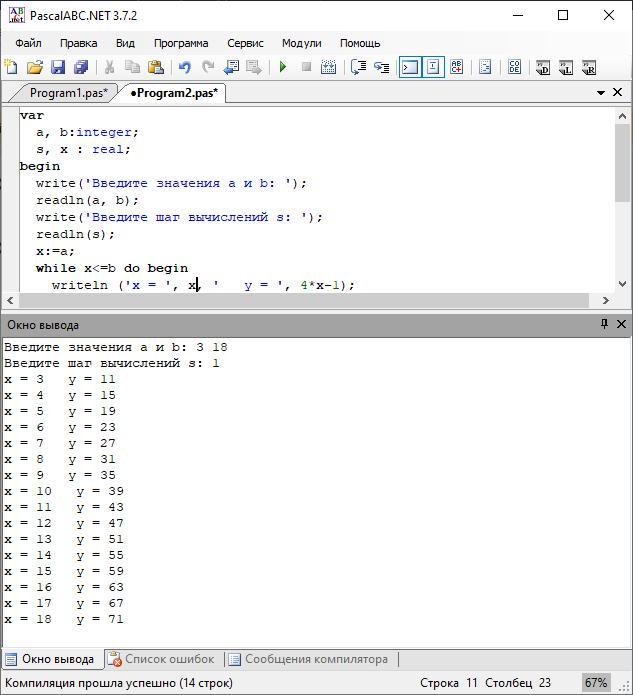
Task: Click the 'x:=a;' code line
Action: (55, 251)
